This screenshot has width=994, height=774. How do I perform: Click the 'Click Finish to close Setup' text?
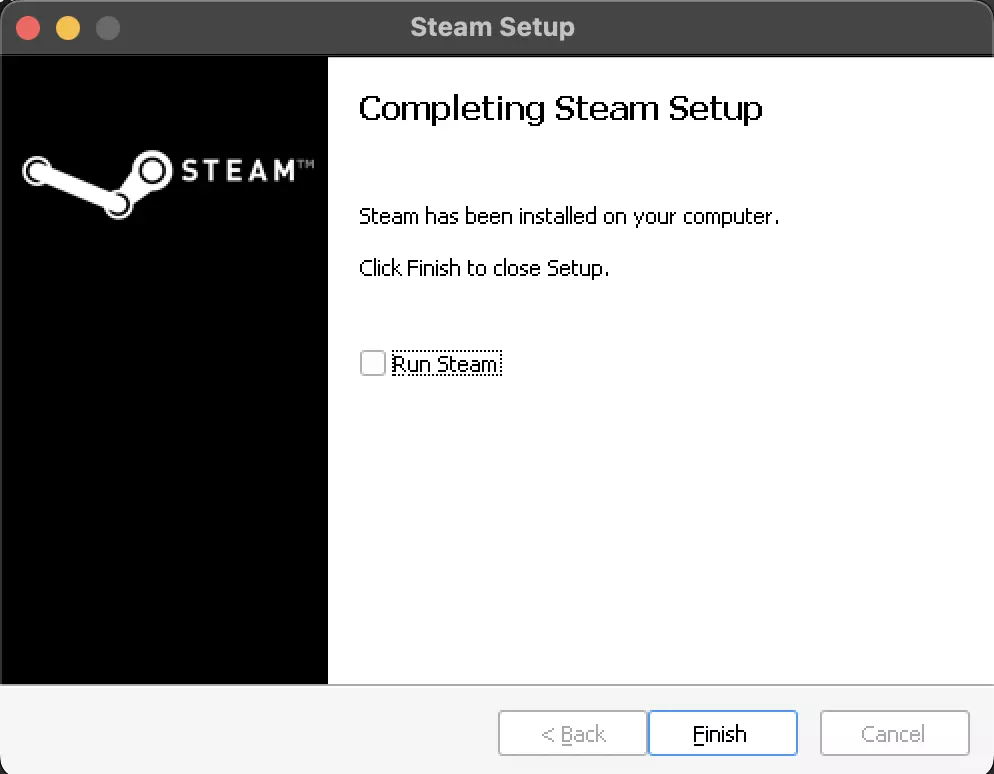pyautogui.click(x=484, y=268)
